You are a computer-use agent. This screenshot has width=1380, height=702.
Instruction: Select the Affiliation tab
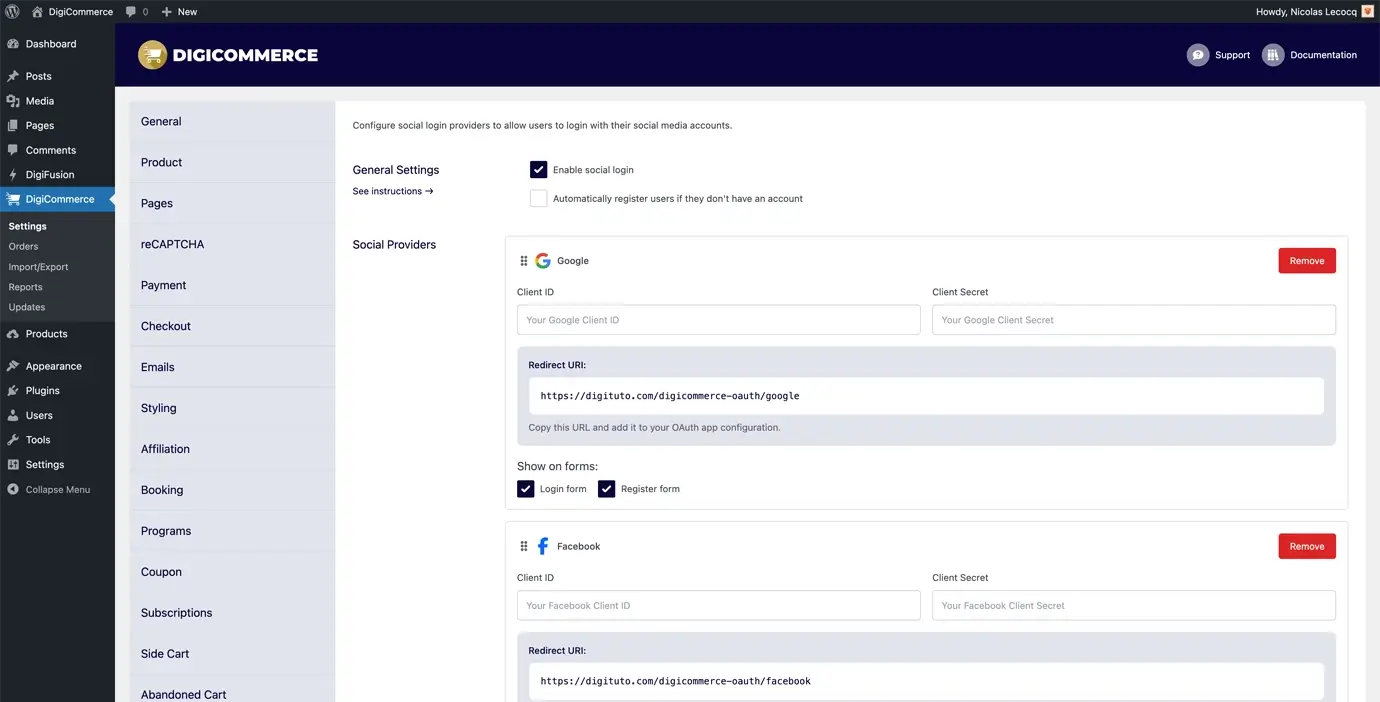coord(232,449)
